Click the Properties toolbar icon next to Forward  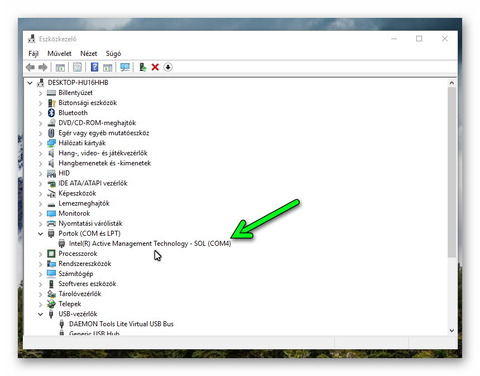(x=77, y=67)
